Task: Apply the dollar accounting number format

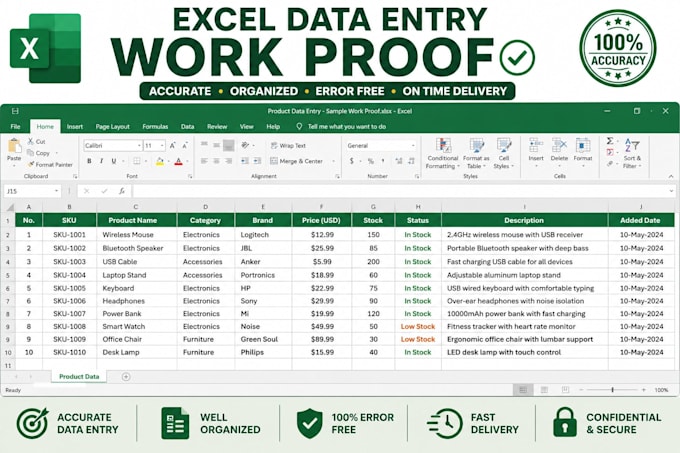Action: click(352, 161)
